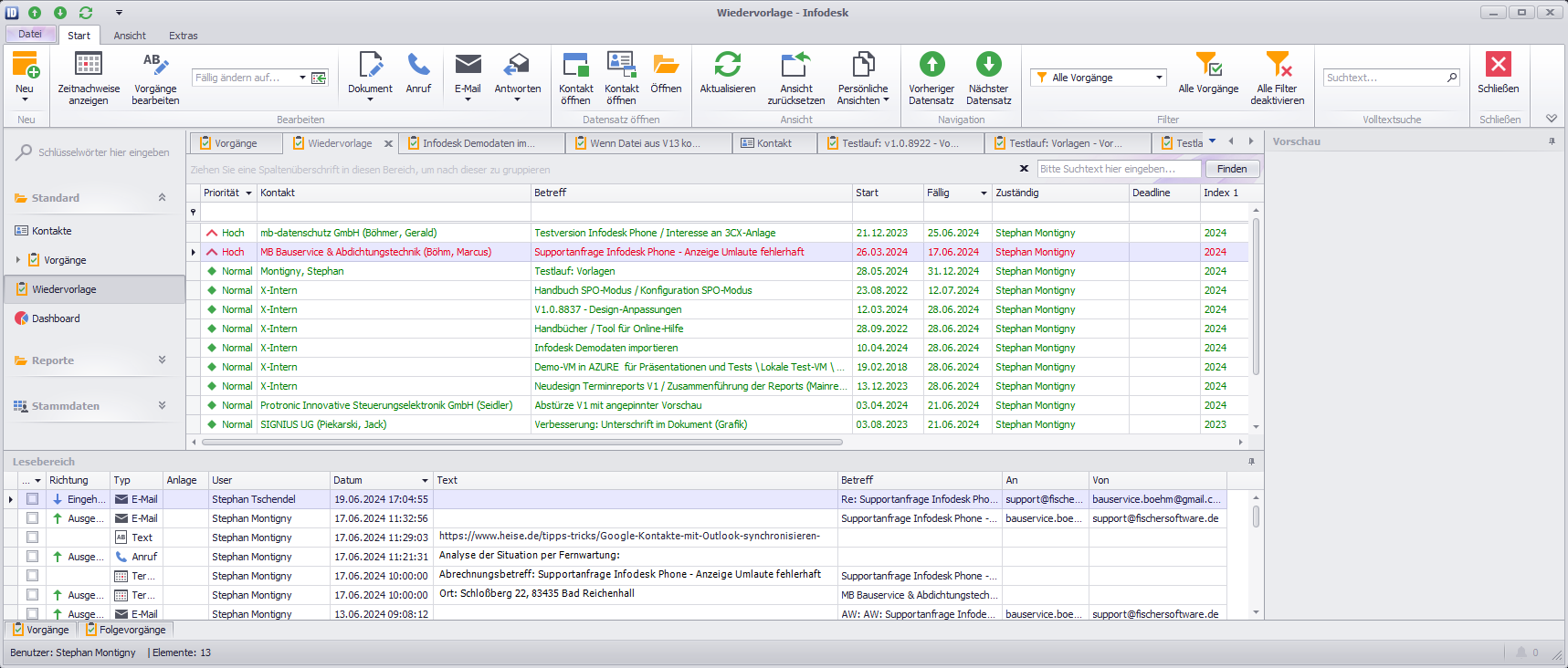Close the grid search bar
Image resolution: width=1568 pixels, height=668 pixels.
click(x=1024, y=169)
